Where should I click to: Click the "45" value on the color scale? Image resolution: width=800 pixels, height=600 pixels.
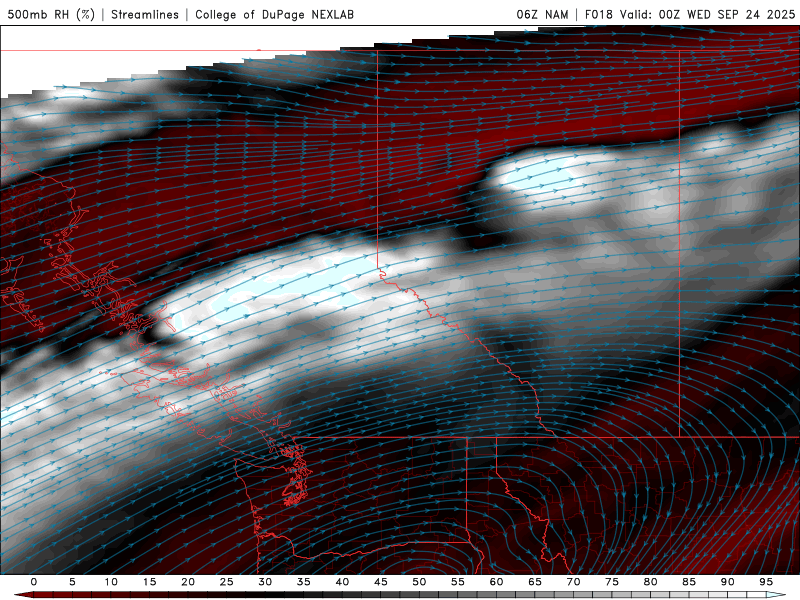pos(381,582)
